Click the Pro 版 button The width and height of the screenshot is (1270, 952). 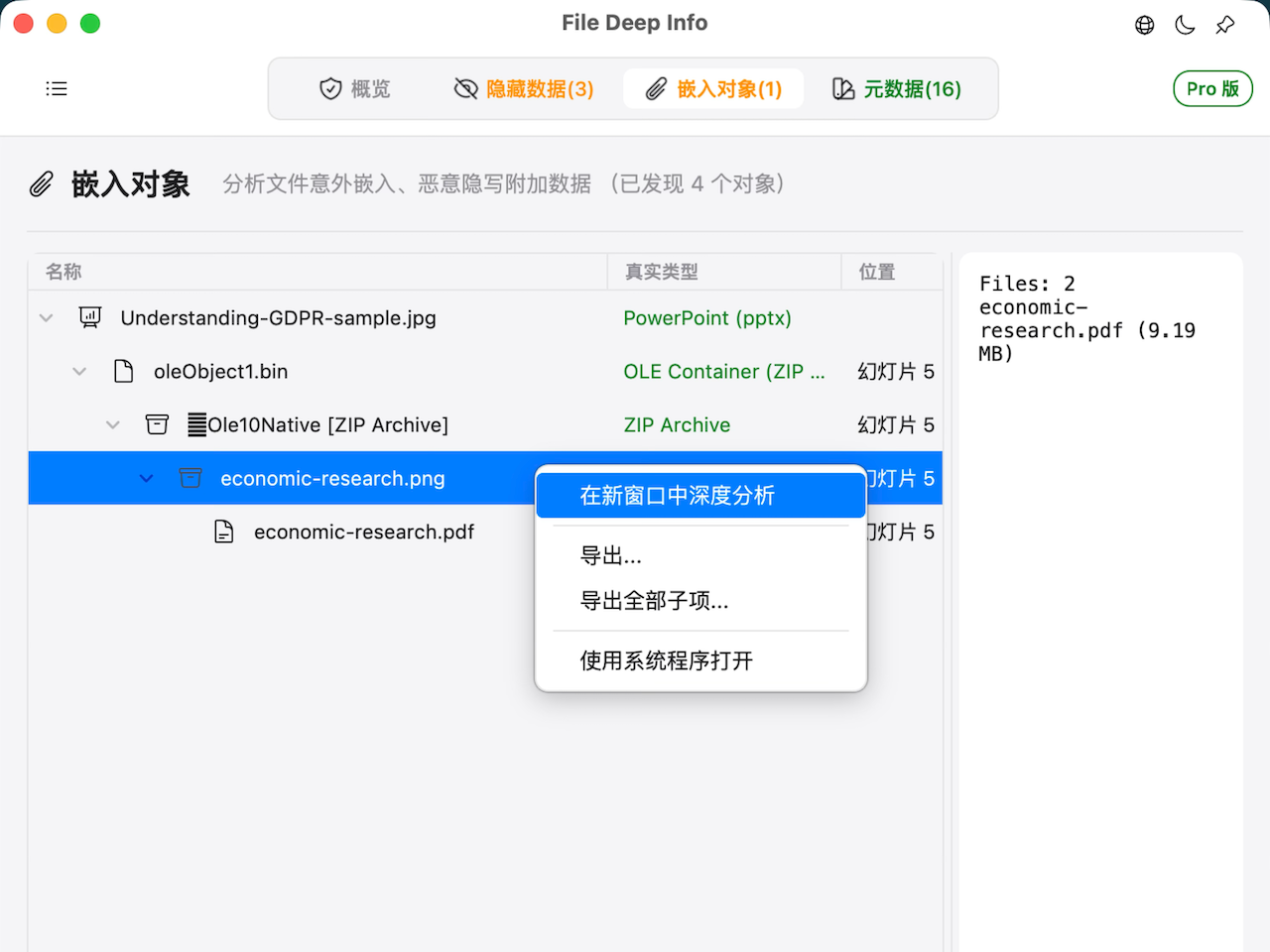[x=1212, y=88]
